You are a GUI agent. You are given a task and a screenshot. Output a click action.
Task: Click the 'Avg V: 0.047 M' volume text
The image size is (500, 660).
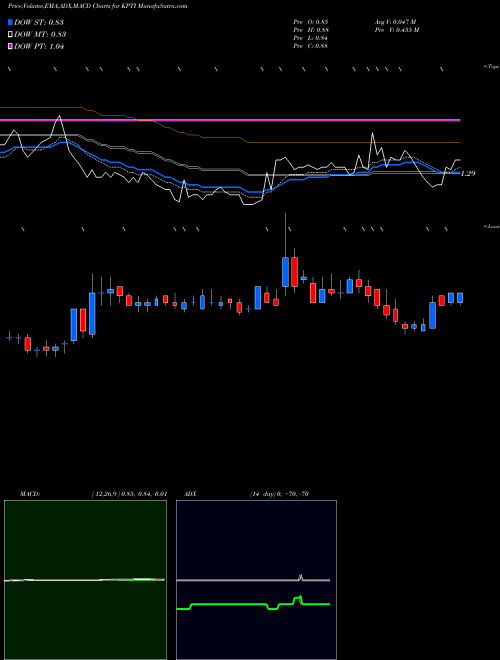pyautogui.click(x=395, y=22)
